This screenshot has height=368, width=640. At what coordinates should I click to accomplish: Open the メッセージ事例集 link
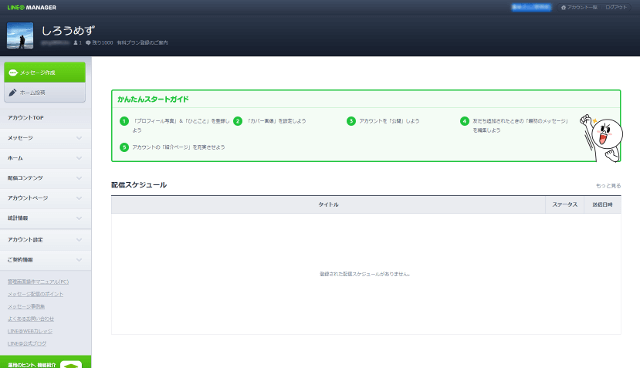(26, 306)
